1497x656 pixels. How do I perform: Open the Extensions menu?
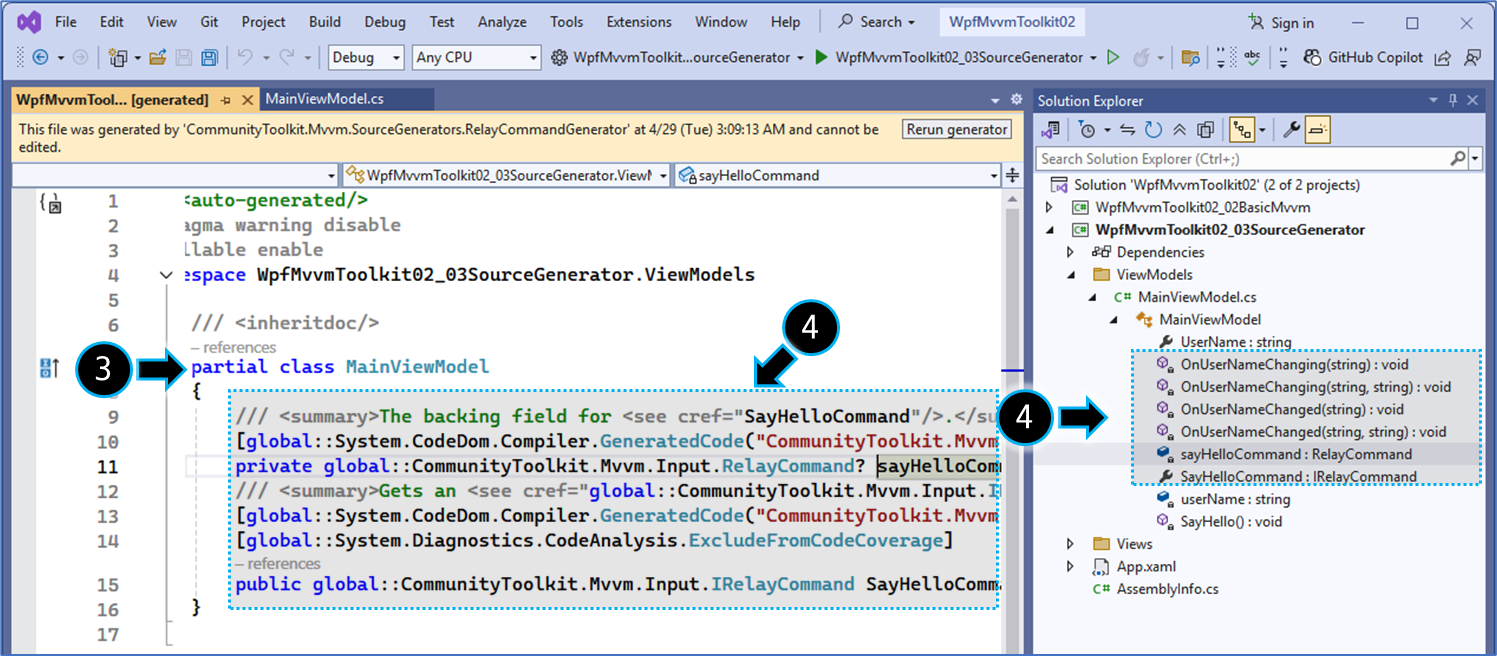point(639,21)
